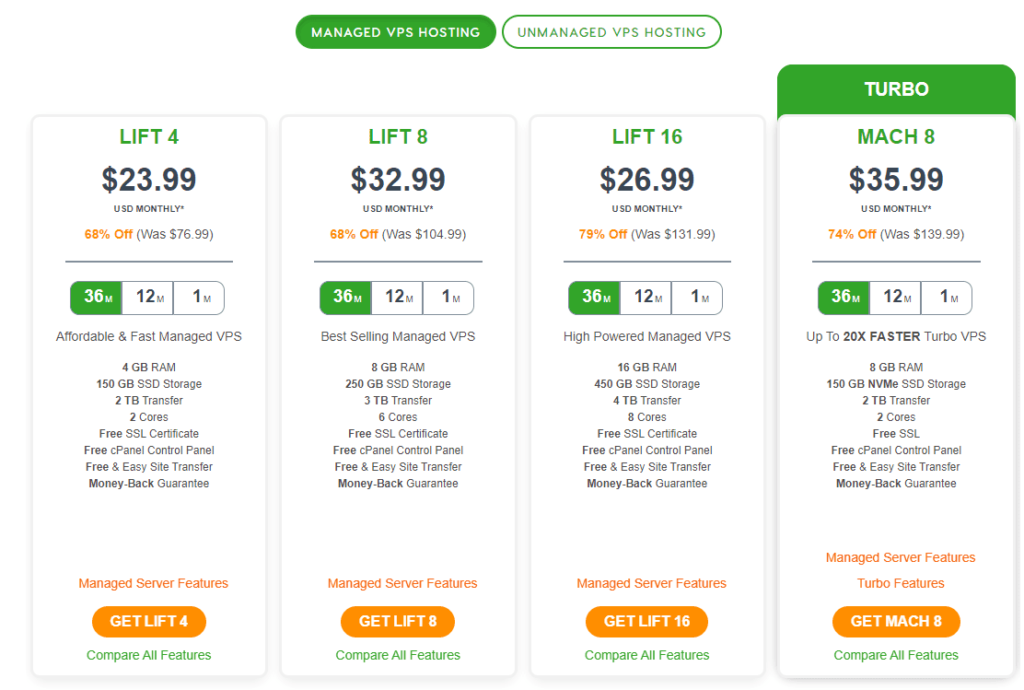Select 36-month term on Lift 8
The image size is (1024, 690).
click(345, 298)
